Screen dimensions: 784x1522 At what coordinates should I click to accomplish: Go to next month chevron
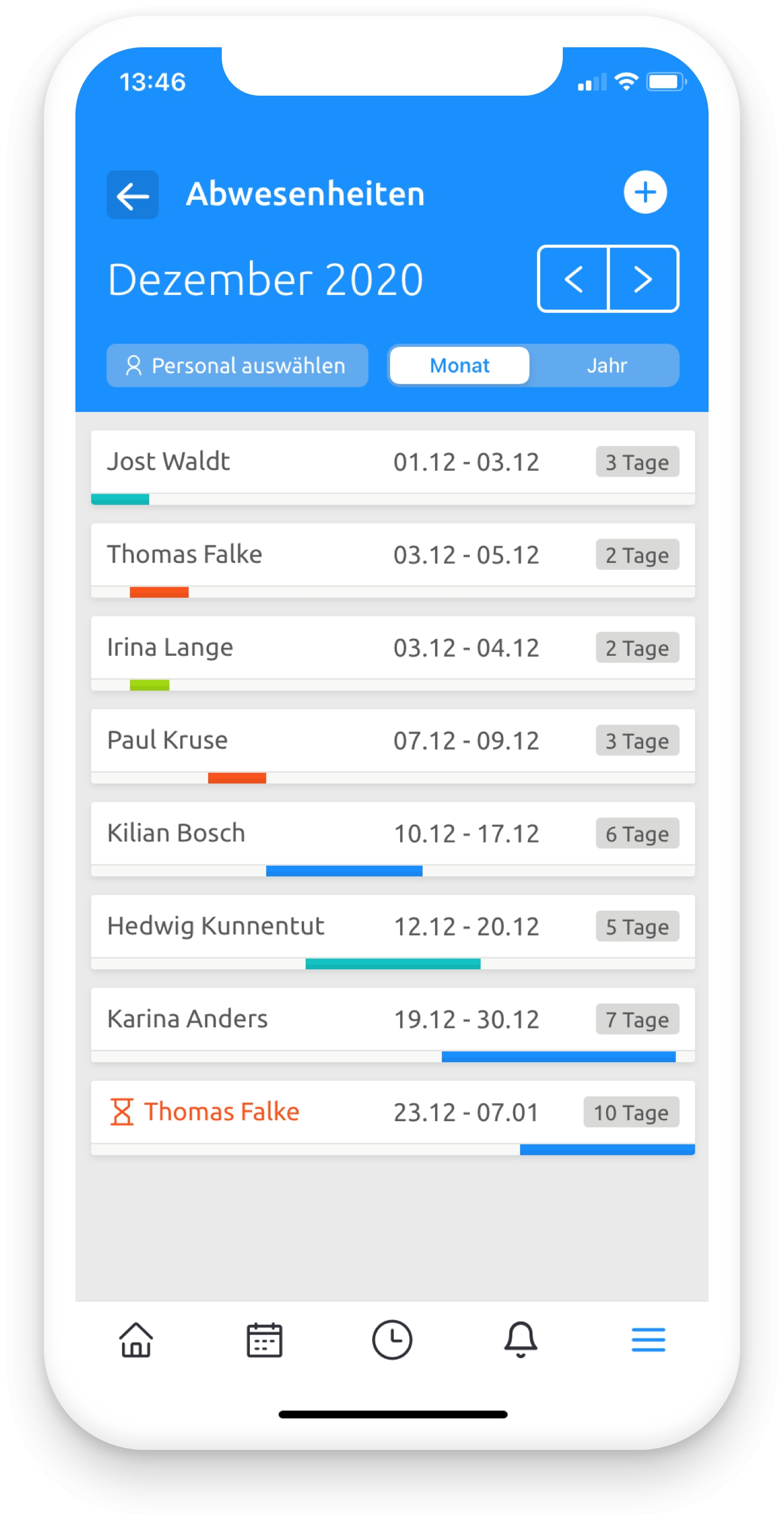tap(643, 279)
